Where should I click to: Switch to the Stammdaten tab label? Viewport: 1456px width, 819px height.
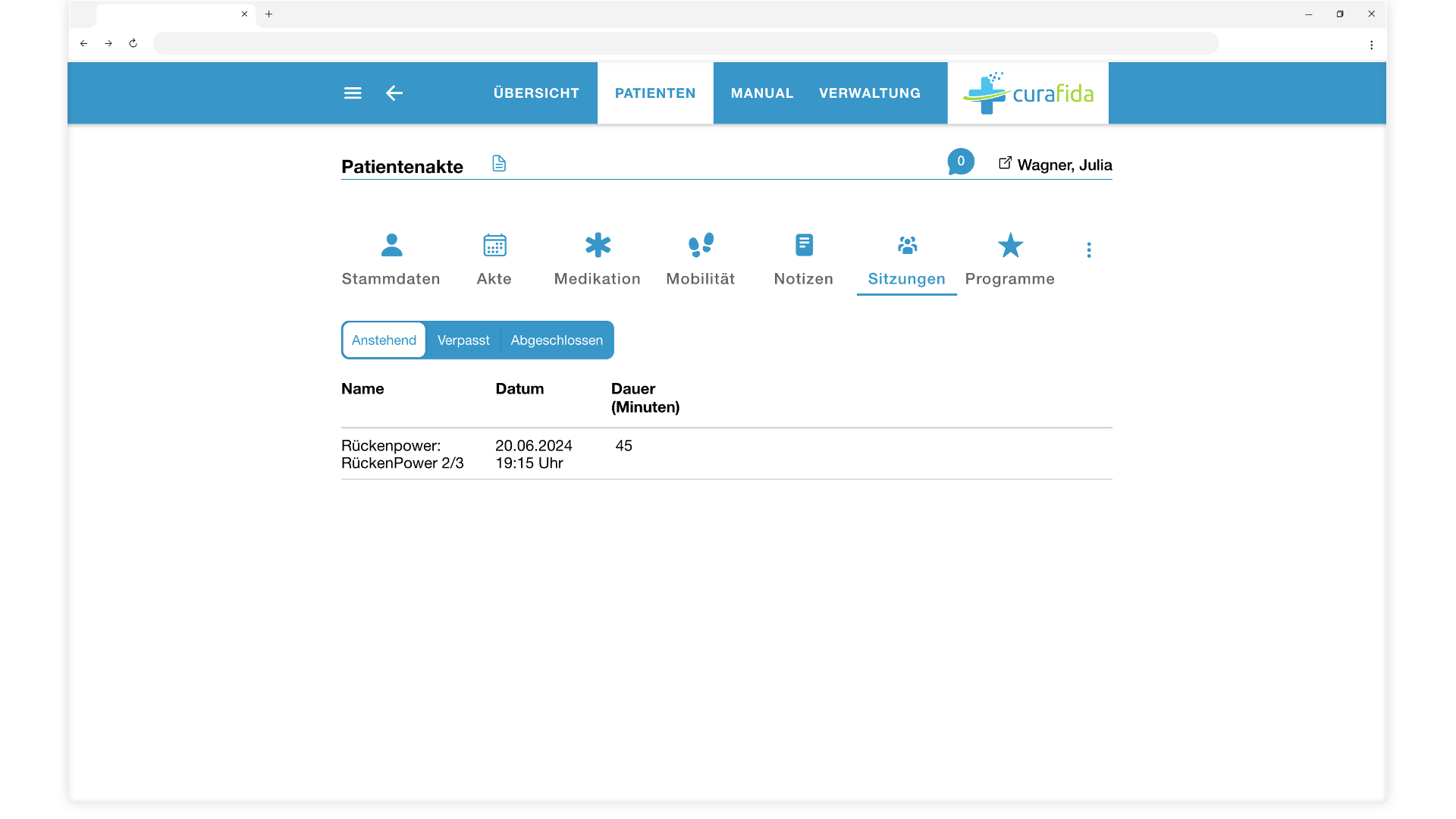(391, 279)
